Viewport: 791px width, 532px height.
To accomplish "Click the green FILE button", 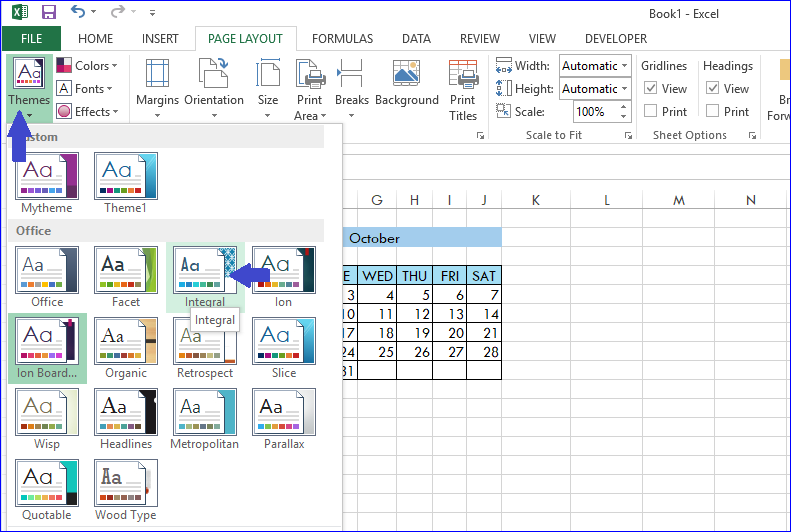I will [31, 39].
